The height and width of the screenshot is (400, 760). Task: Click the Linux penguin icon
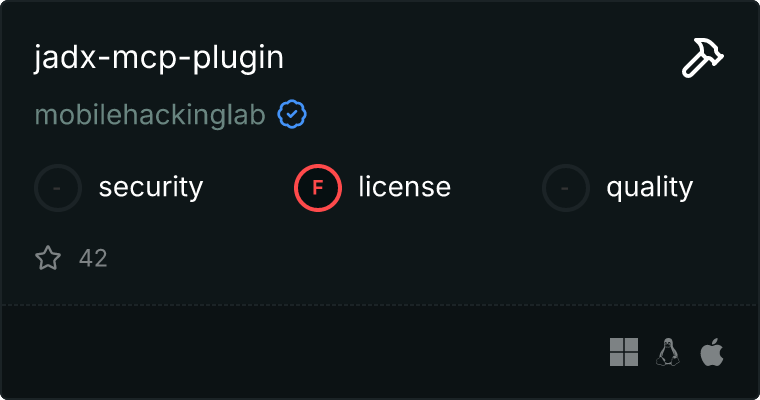click(668, 352)
